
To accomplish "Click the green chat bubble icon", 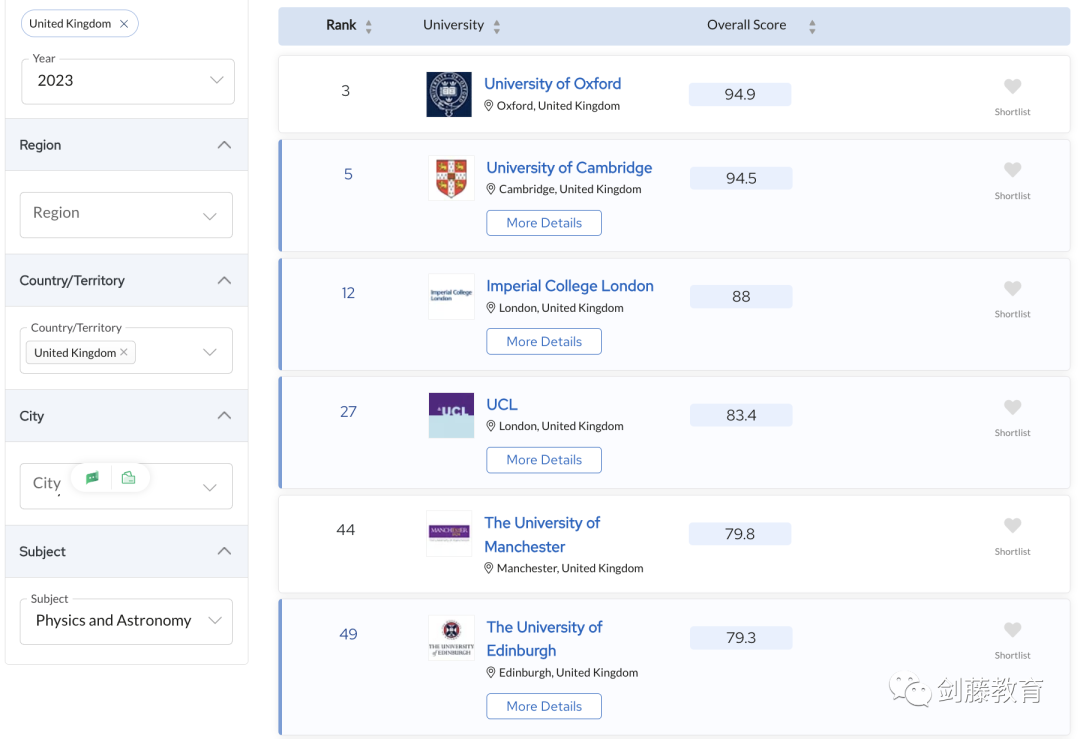I will tap(92, 477).
